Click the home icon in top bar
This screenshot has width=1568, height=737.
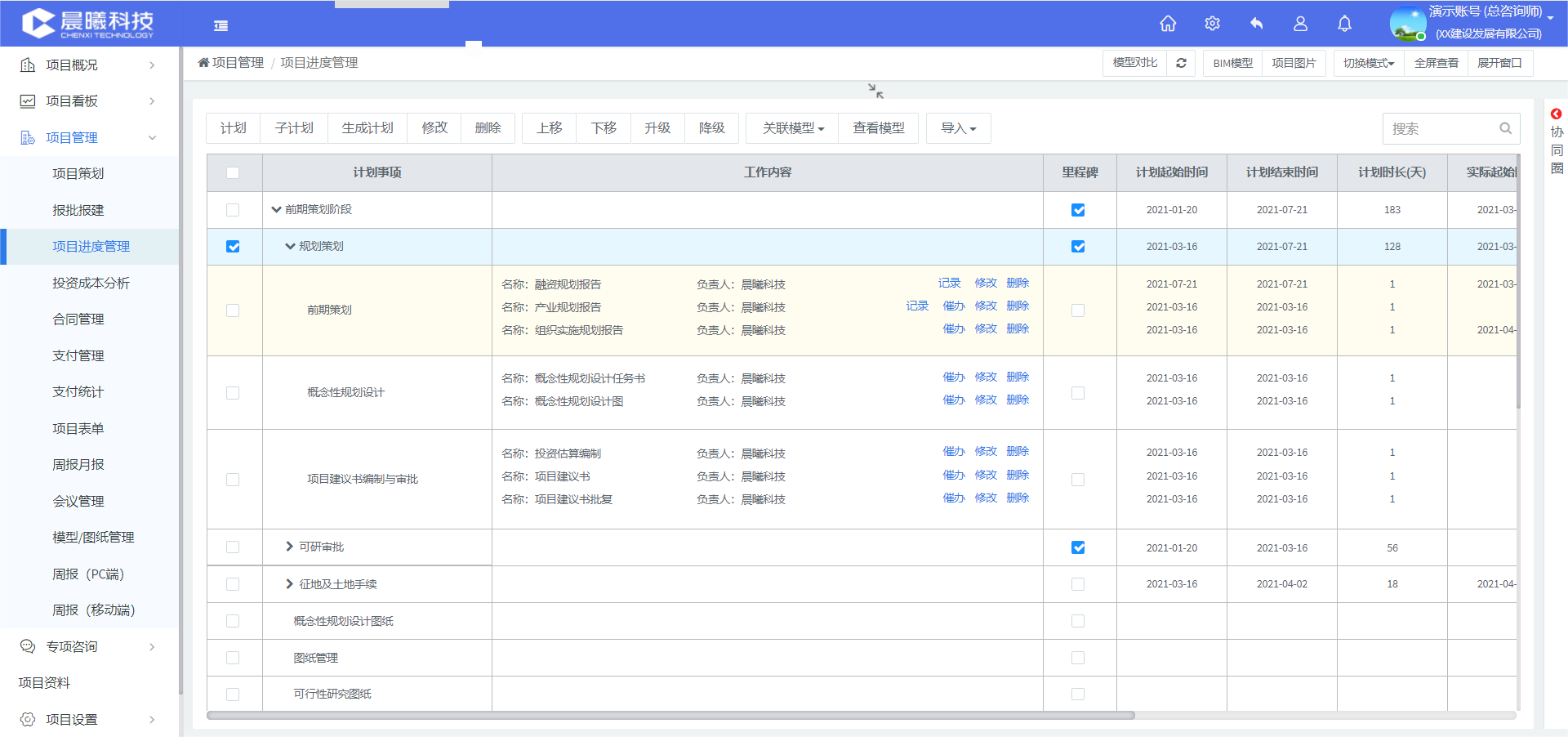tap(1168, 24)
